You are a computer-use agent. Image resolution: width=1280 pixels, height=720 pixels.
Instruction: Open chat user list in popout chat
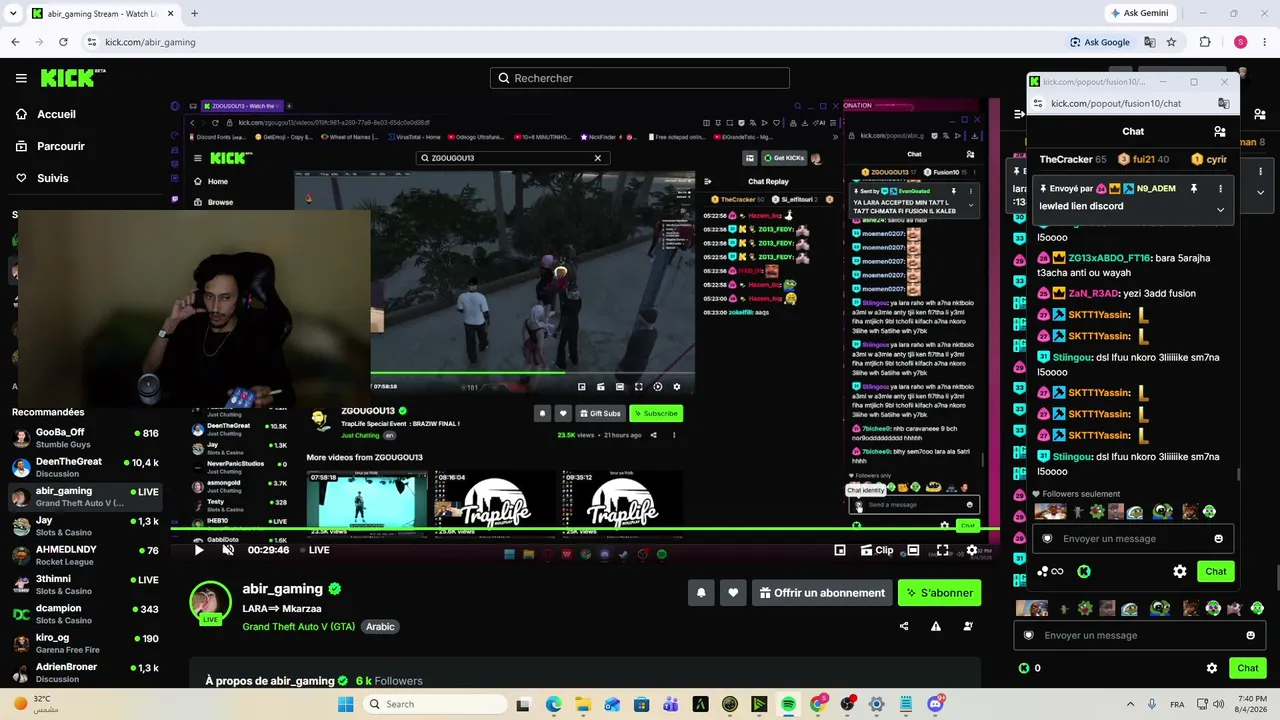tap(1219, 131)
